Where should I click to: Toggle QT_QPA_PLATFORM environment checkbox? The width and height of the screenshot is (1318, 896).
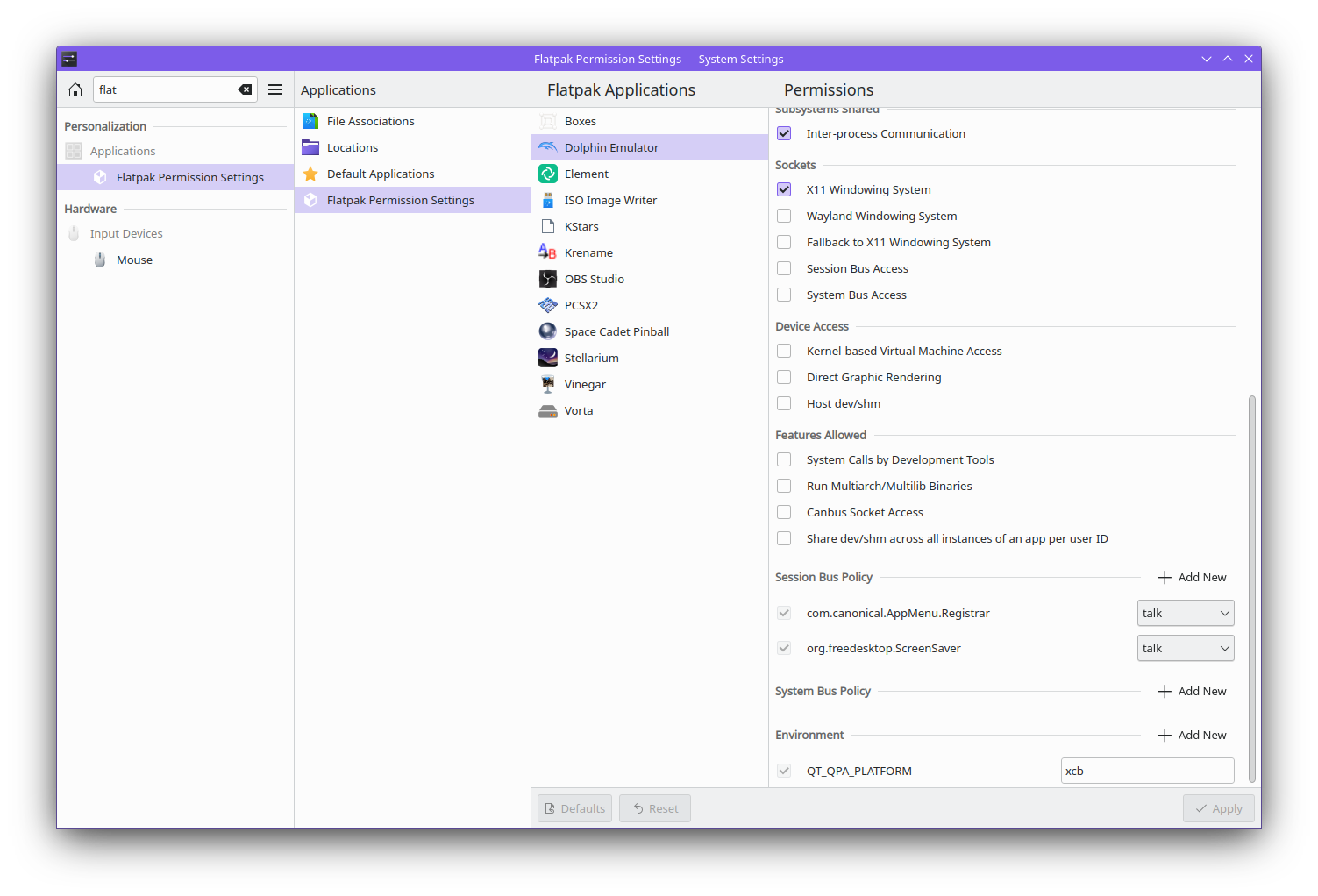[784, 771]
